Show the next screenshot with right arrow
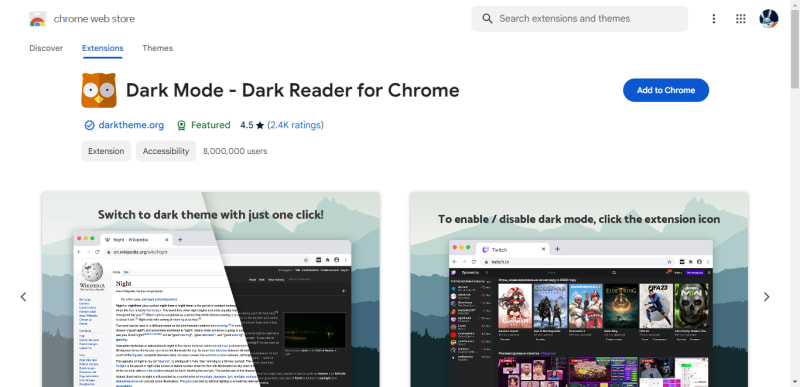Image resolution: width=800 pixels, height=387 pixels. [766, 297]
